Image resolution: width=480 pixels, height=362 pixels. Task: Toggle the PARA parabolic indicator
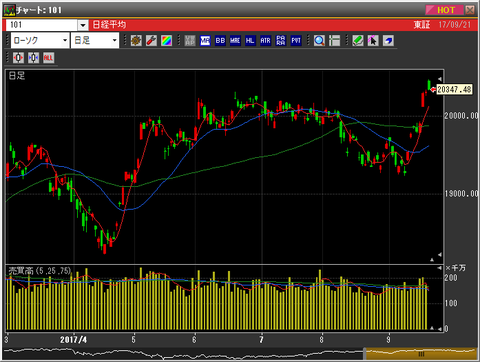point(281,41)
